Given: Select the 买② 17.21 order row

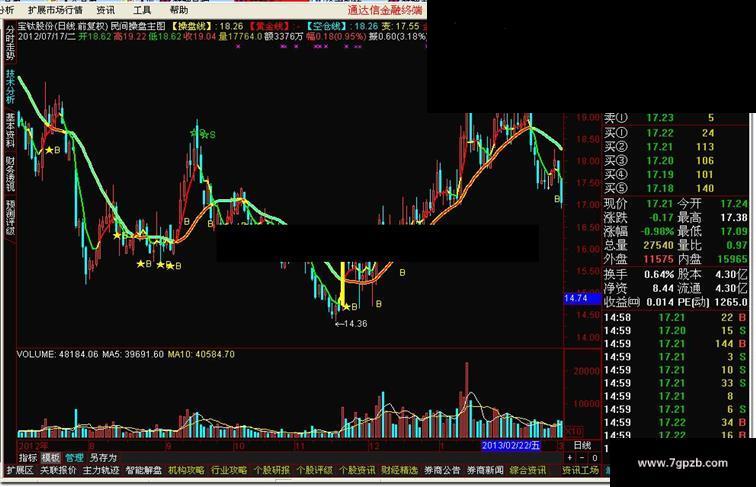Looking at the screenshot, I should tap(675, 147).
